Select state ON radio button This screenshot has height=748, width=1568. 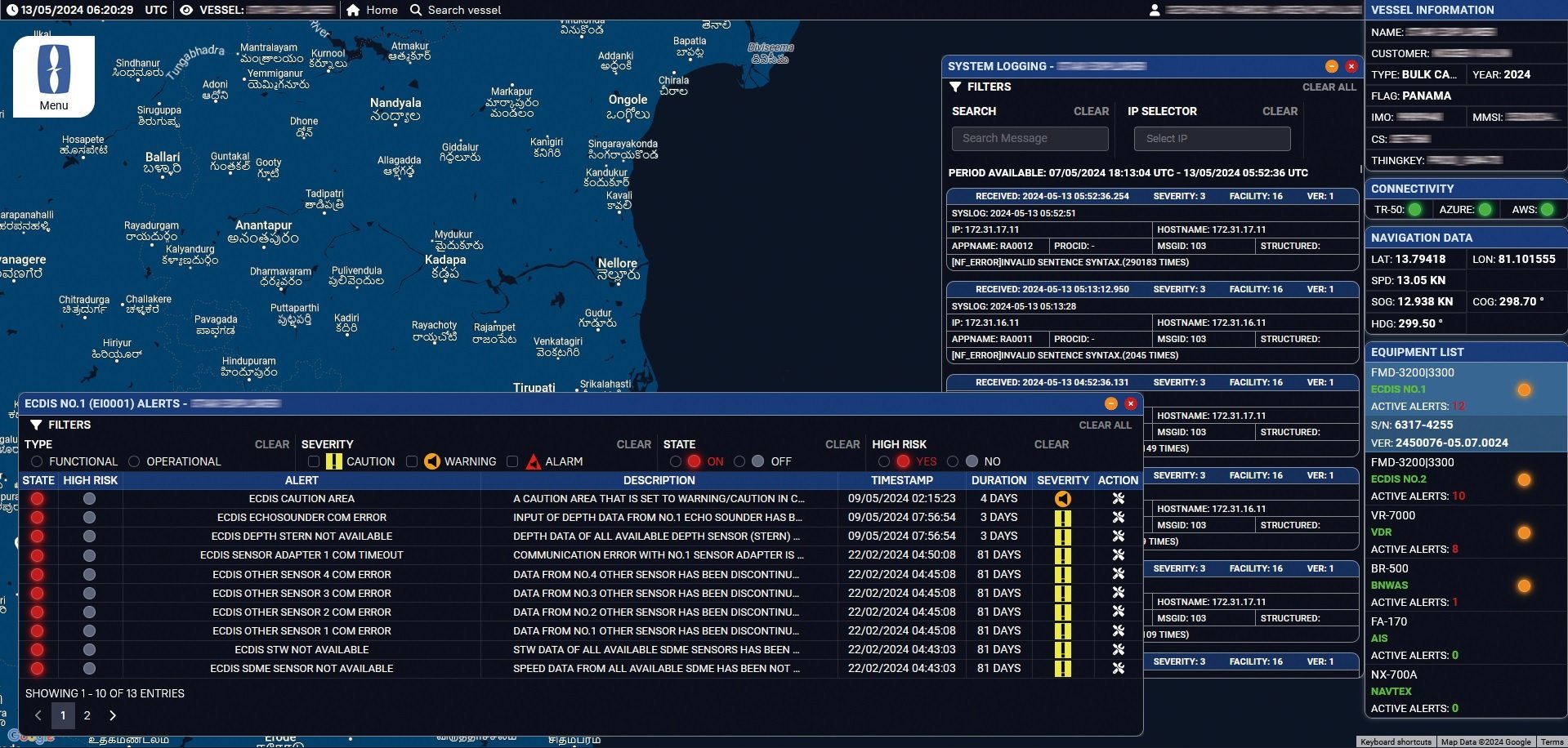pyautogui.click(x=676, y=461)
